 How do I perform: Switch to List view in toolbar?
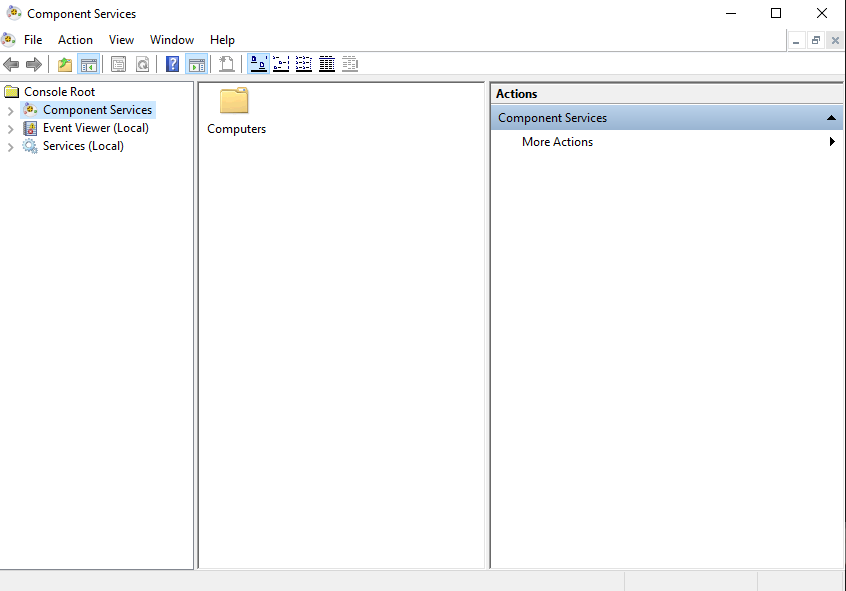tap(304, 64)
